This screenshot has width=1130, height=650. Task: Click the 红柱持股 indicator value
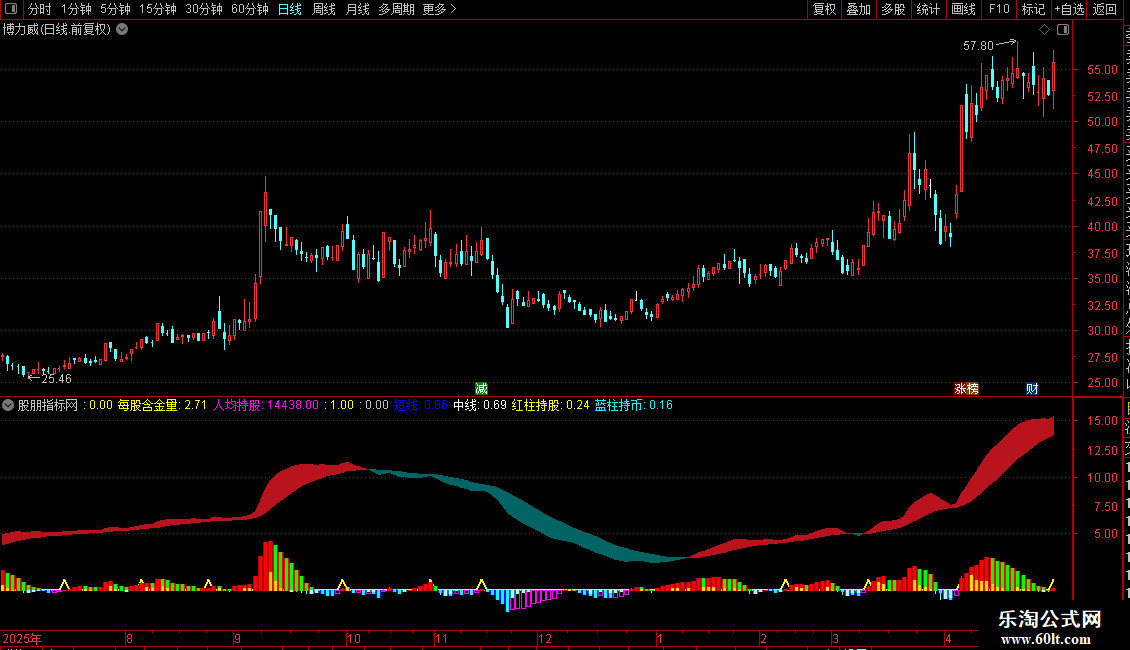click(551, 405)
